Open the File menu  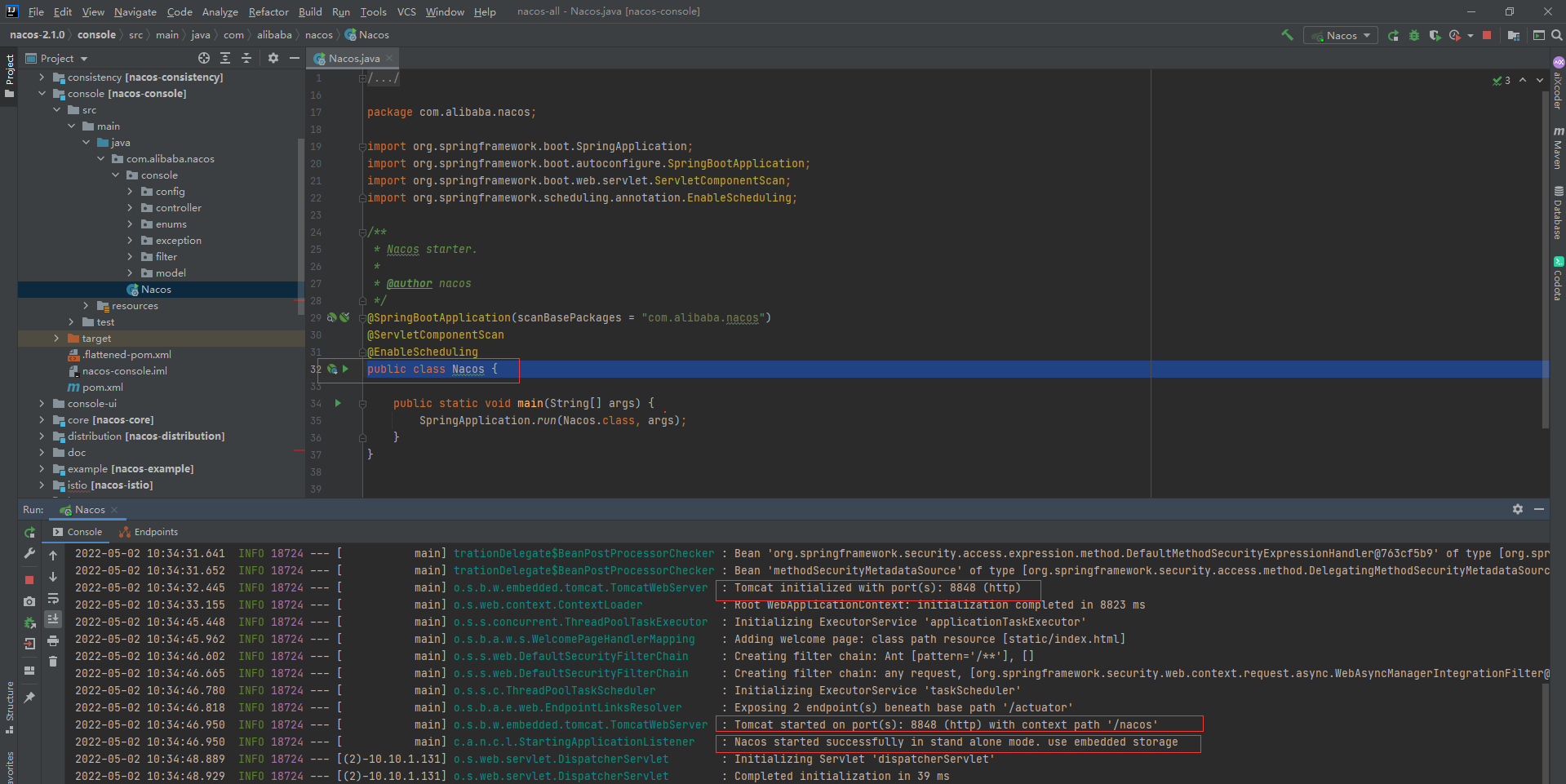coord(36,11)
